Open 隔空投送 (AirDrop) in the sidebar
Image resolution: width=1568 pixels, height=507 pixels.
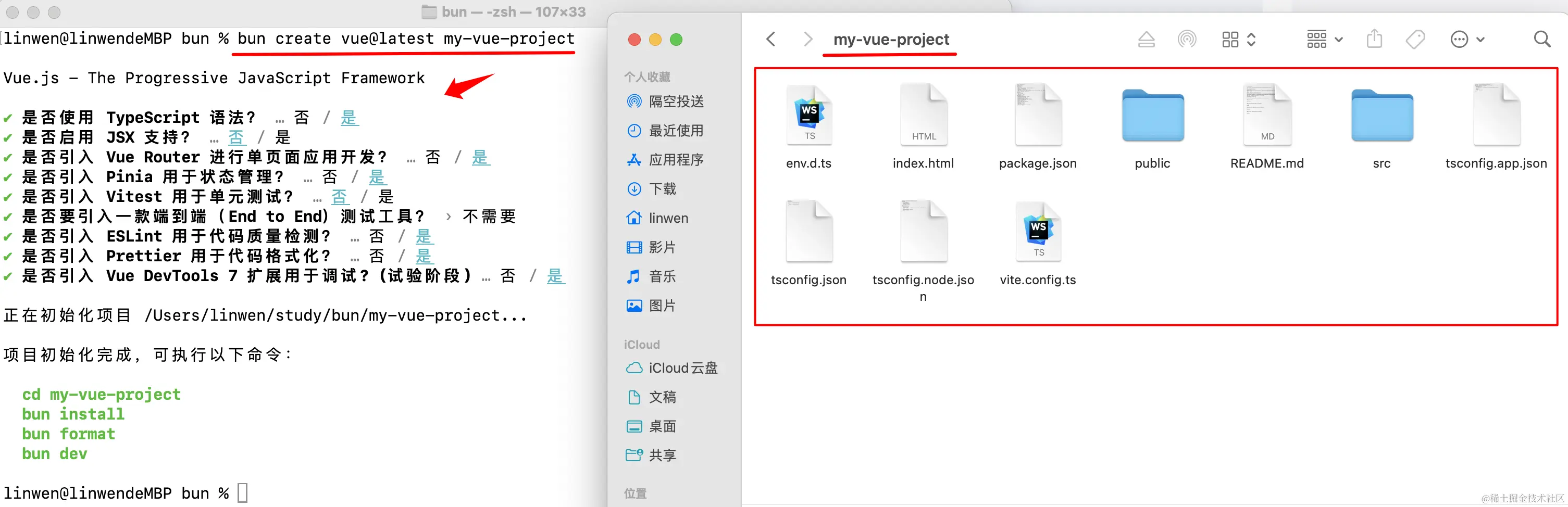pos(665,102)
